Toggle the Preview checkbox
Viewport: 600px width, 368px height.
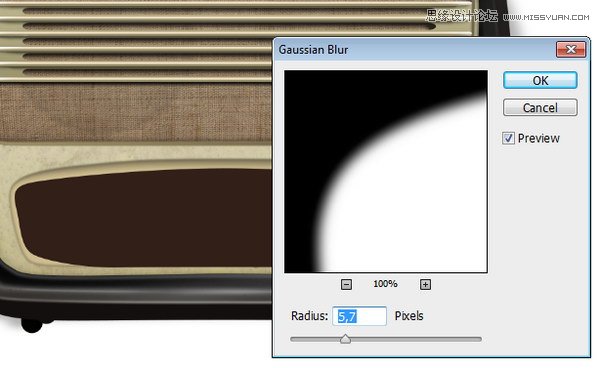[x=508, y=138]
